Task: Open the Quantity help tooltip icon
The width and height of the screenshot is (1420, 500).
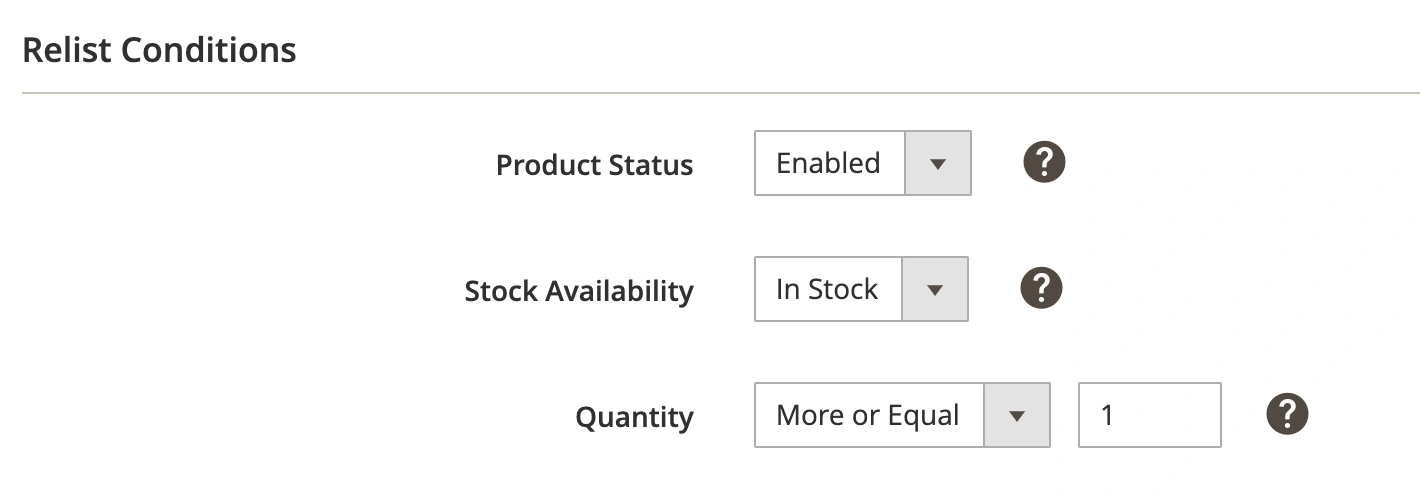Action: click(1287, 414)
